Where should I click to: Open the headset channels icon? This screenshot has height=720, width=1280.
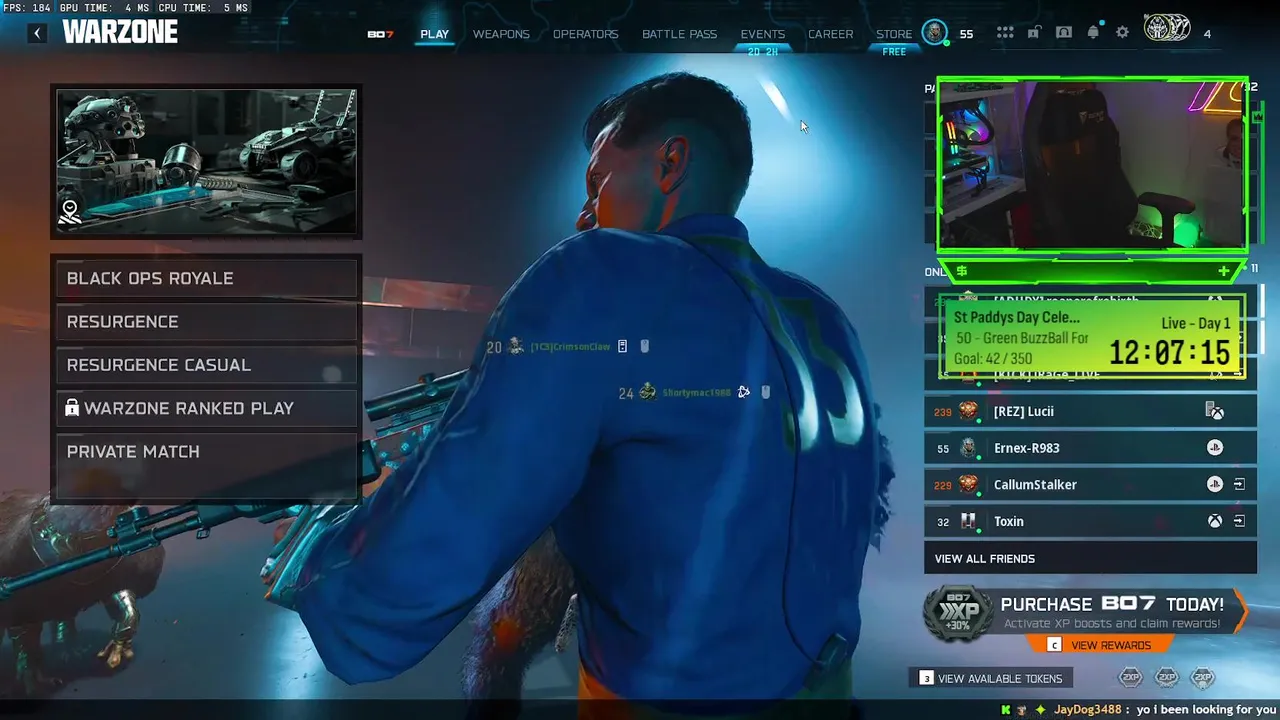click(1064, 33)
